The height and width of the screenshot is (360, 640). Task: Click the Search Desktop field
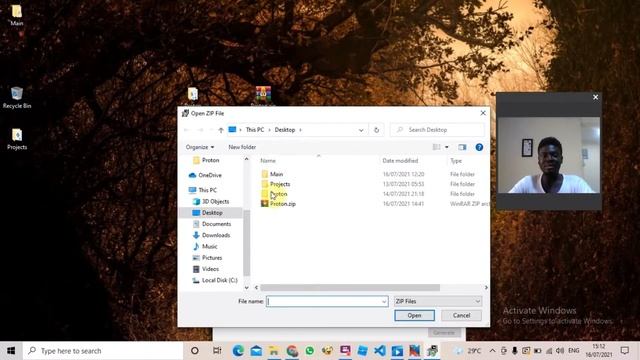[x=437, y=130]
